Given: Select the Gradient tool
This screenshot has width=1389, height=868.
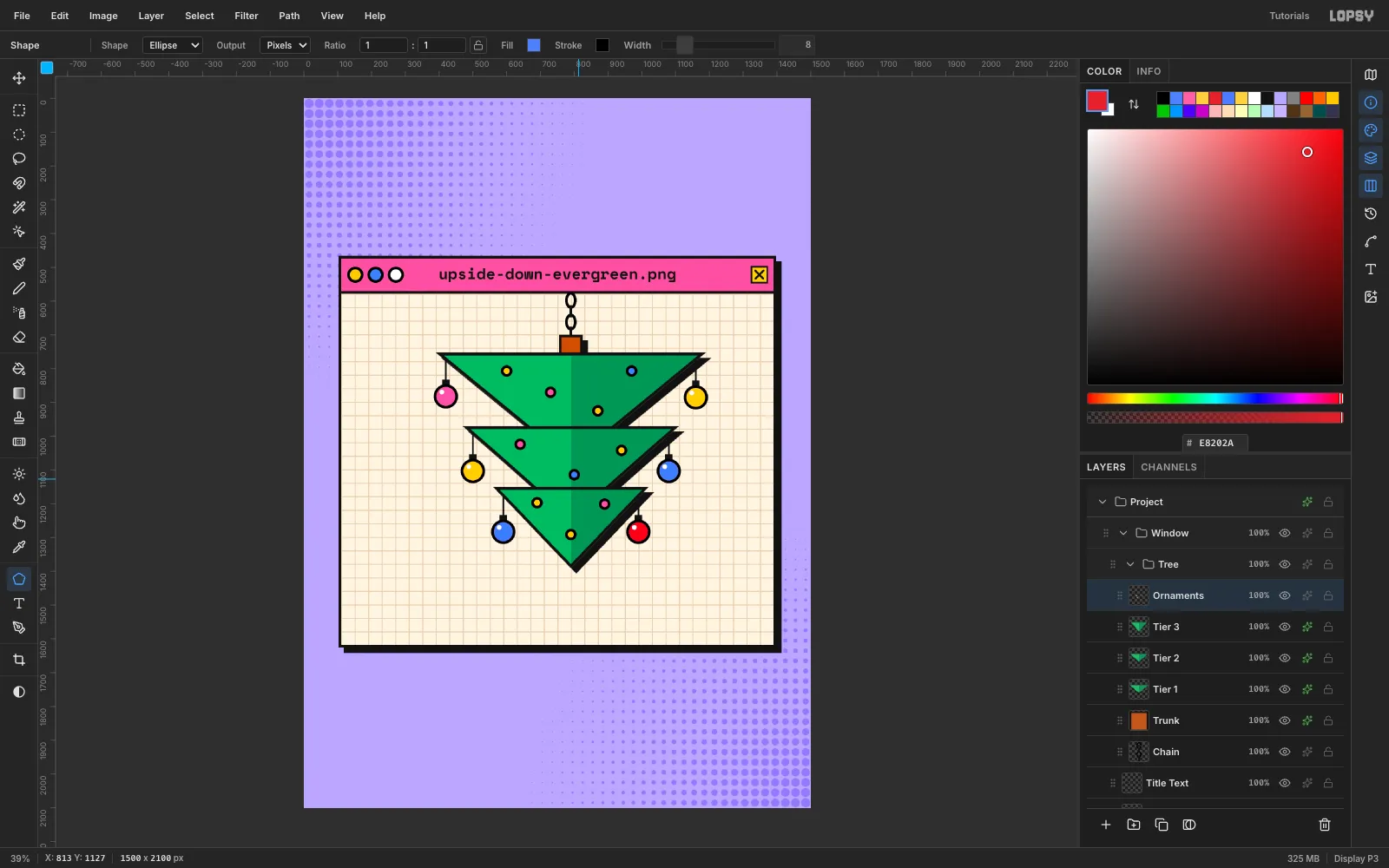Looking at the screenshot, I should 18,393.
